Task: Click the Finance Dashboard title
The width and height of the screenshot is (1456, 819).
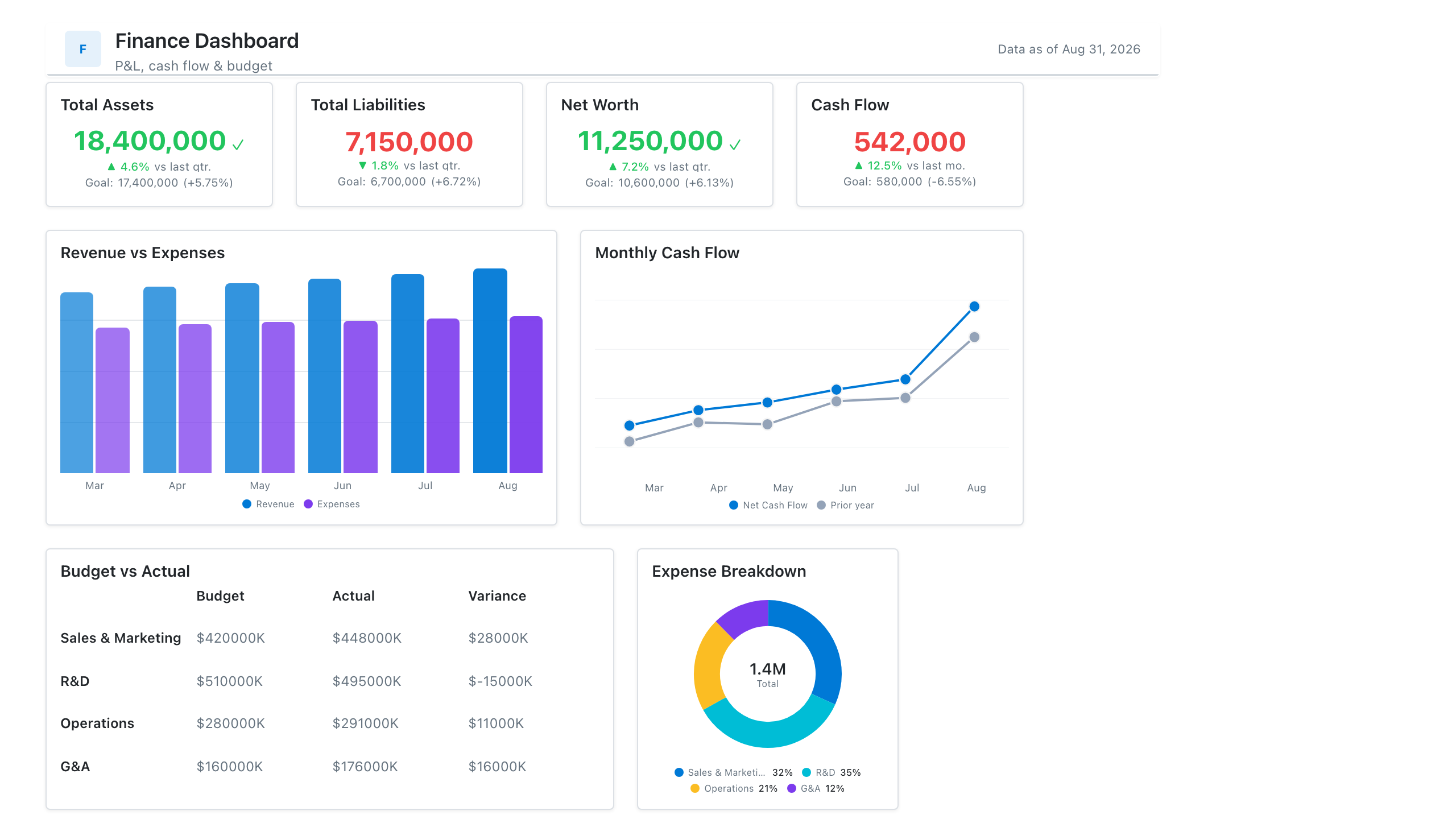Action: [207, 41]
